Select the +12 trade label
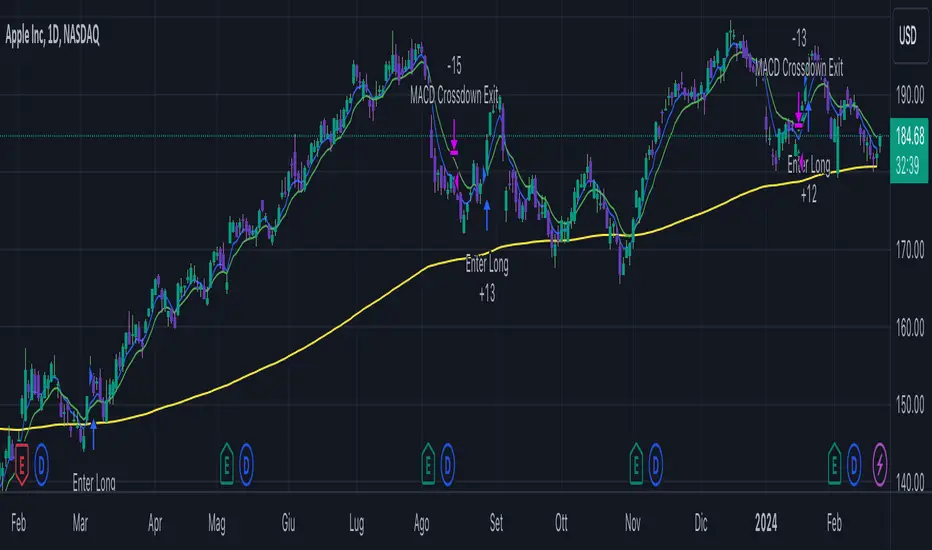This screenshot has width=932, height=550. click(808, 194)
